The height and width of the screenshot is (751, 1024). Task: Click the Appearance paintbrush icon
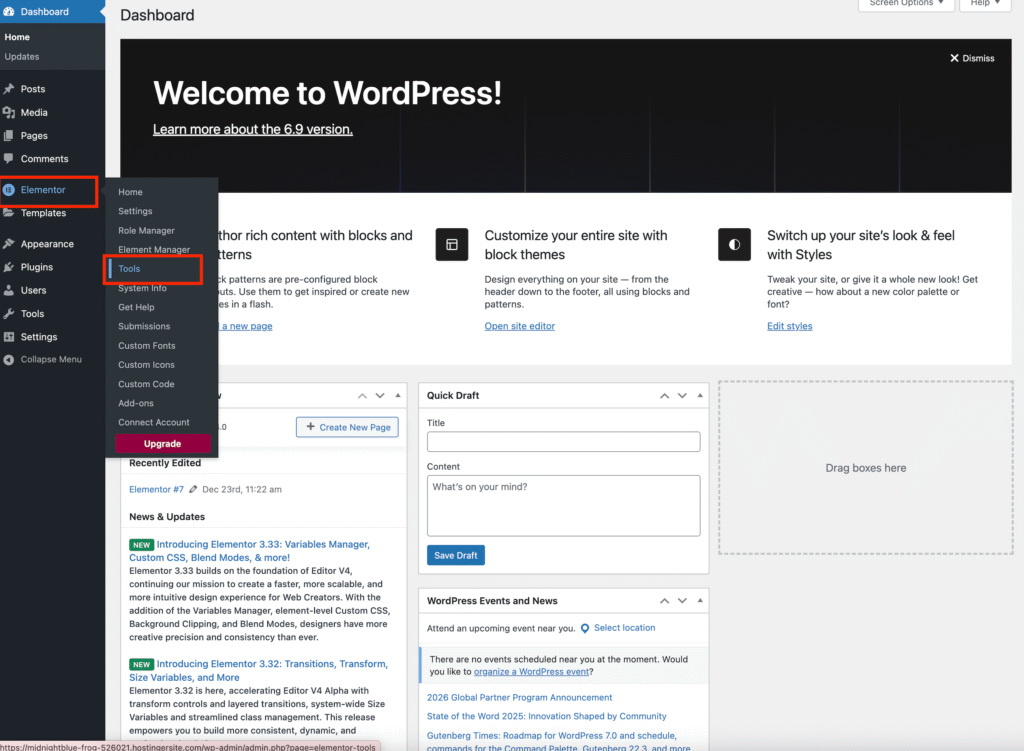click(x=9, y=244)
